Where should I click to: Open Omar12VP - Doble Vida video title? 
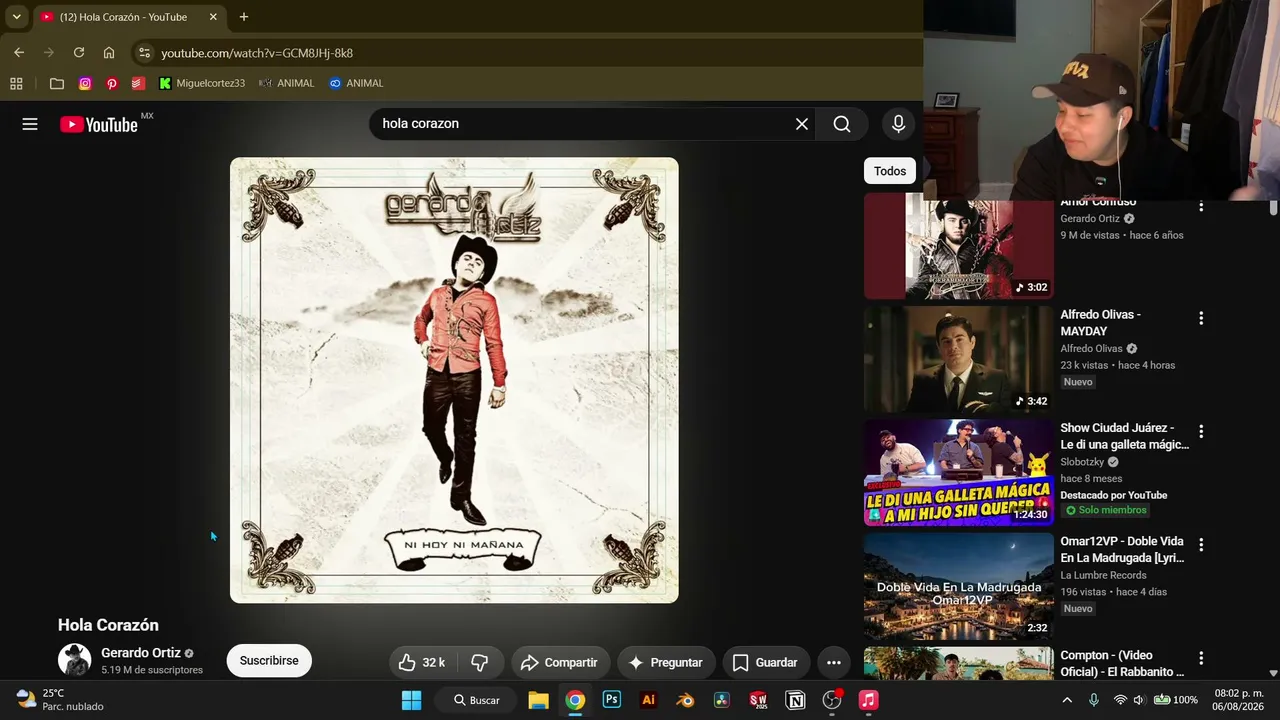(x=1123, y=549)
